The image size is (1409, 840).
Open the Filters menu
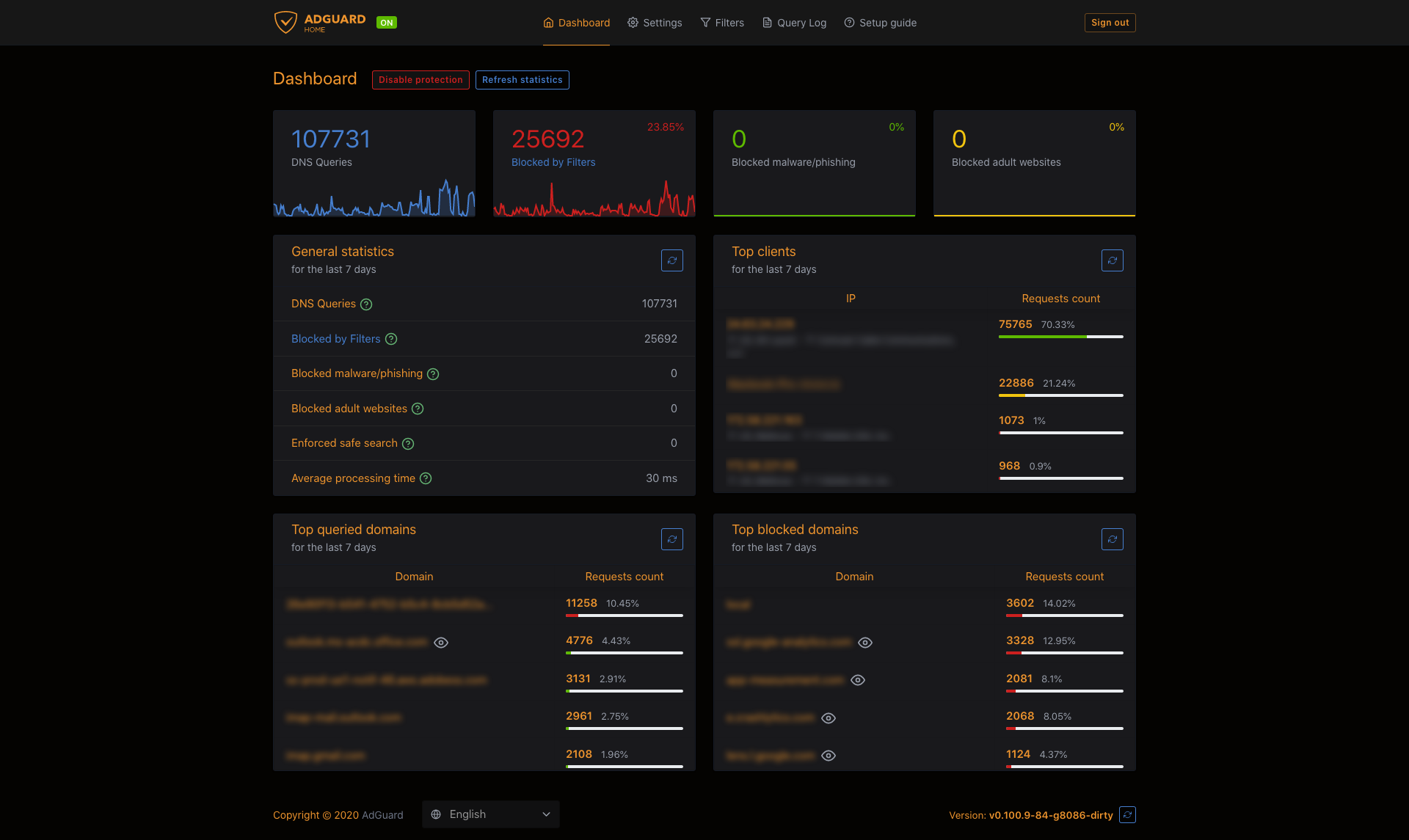[722, 23]
